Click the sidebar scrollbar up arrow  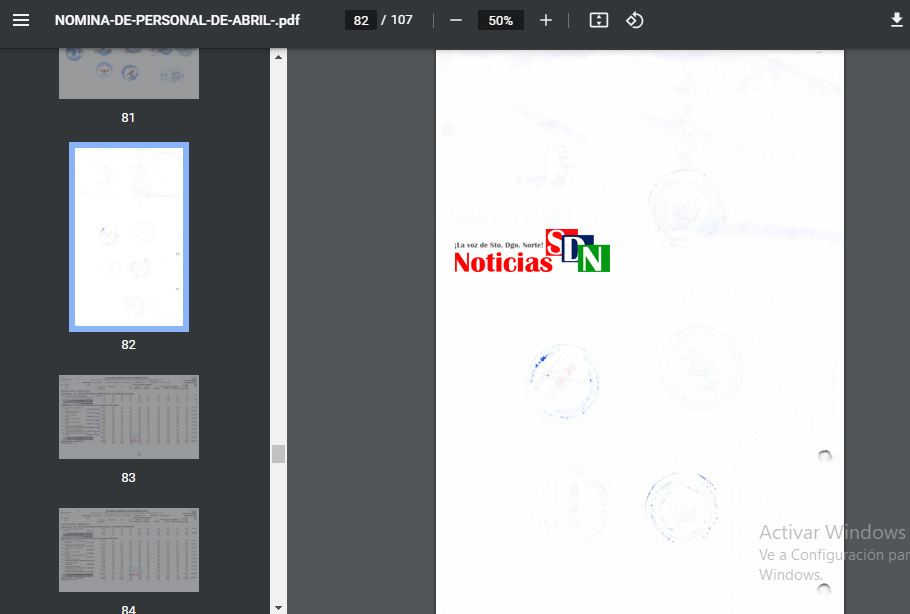point(278,57)
